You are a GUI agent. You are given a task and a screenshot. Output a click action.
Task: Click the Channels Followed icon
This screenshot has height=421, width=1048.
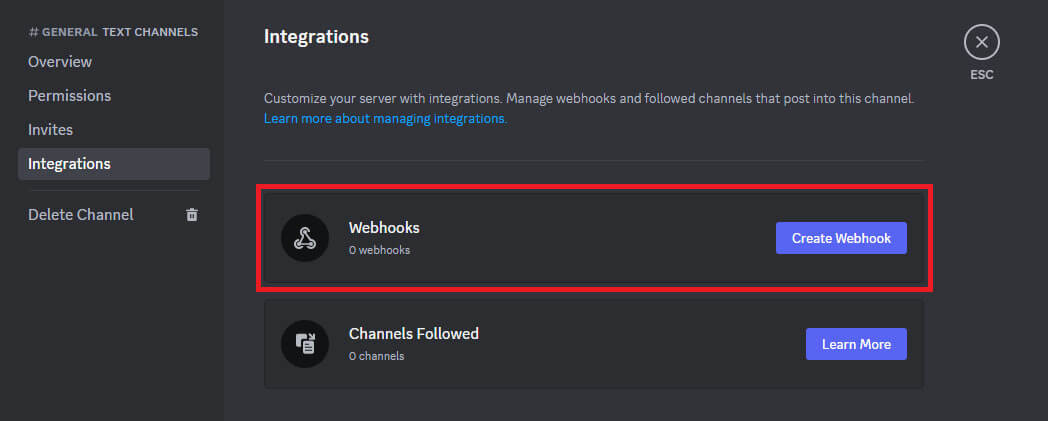pos(305,344)
